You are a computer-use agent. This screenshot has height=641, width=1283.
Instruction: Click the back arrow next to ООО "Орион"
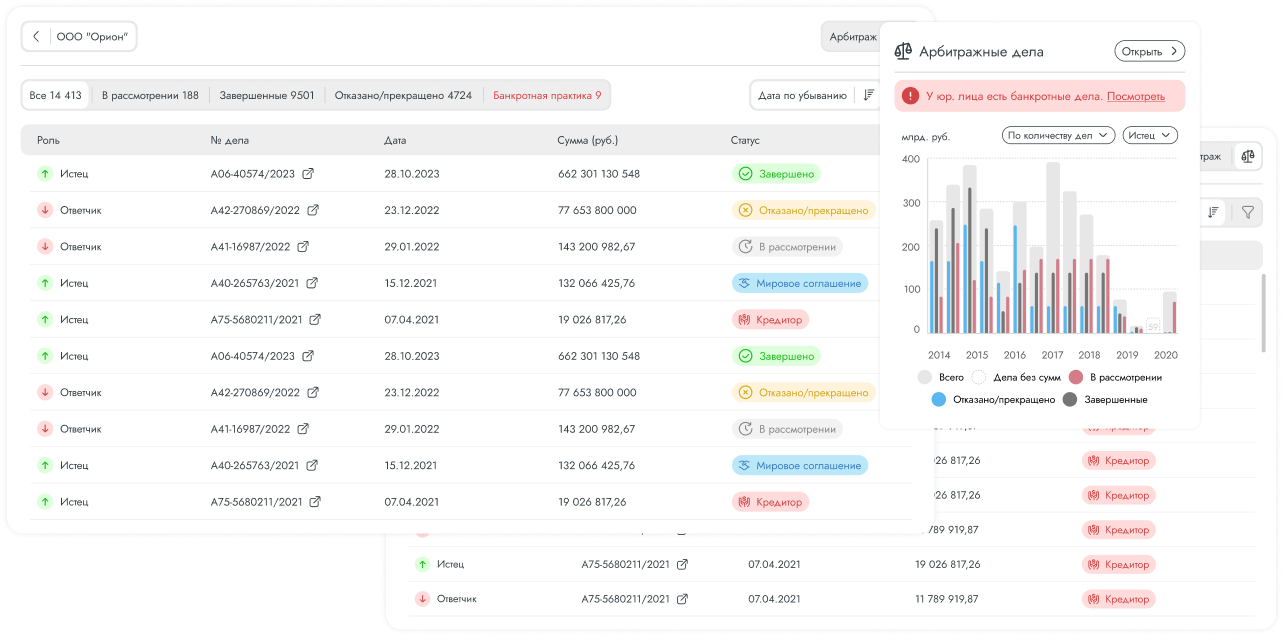pos(37,37)
